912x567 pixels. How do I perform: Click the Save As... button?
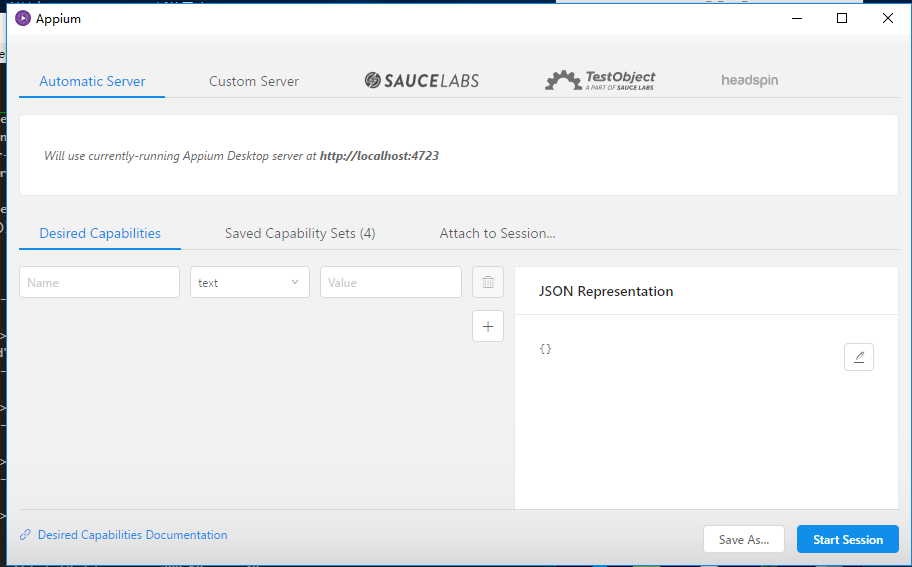tap(743, 540)
